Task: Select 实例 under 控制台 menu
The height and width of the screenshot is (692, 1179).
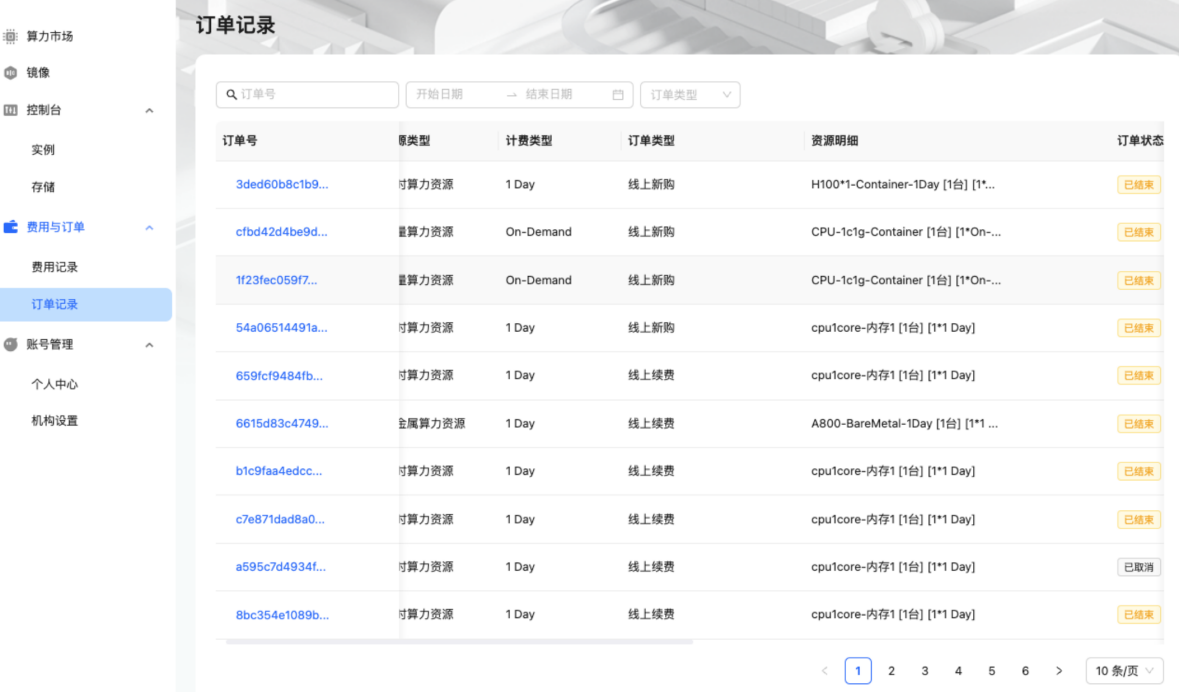Action: click(x=43, y=150)
